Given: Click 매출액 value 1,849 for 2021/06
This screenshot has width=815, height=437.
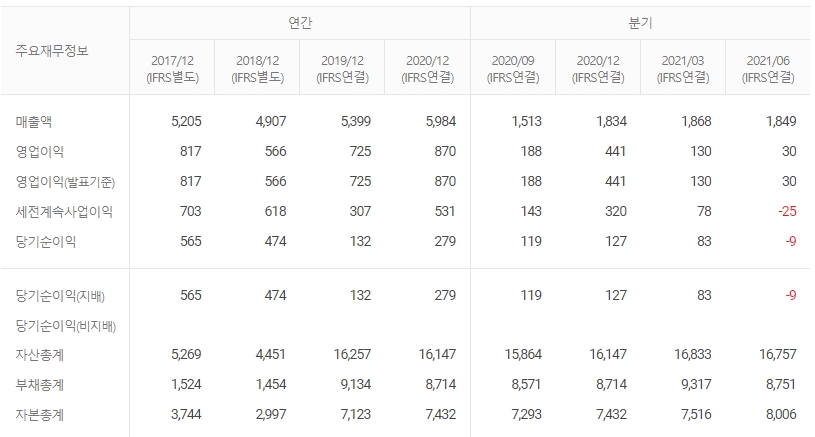Looking at the screenshot, I should 781,122.
